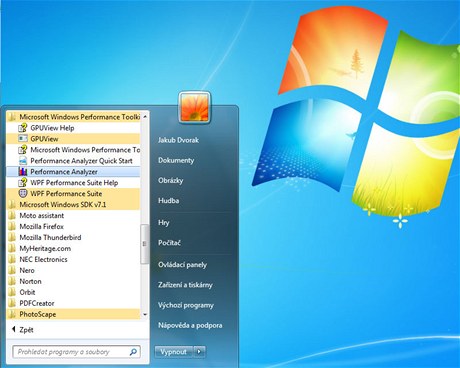Click the programs list scroll up arrow
This screenshot has width=460, height=368.
(x=145, y=116)
